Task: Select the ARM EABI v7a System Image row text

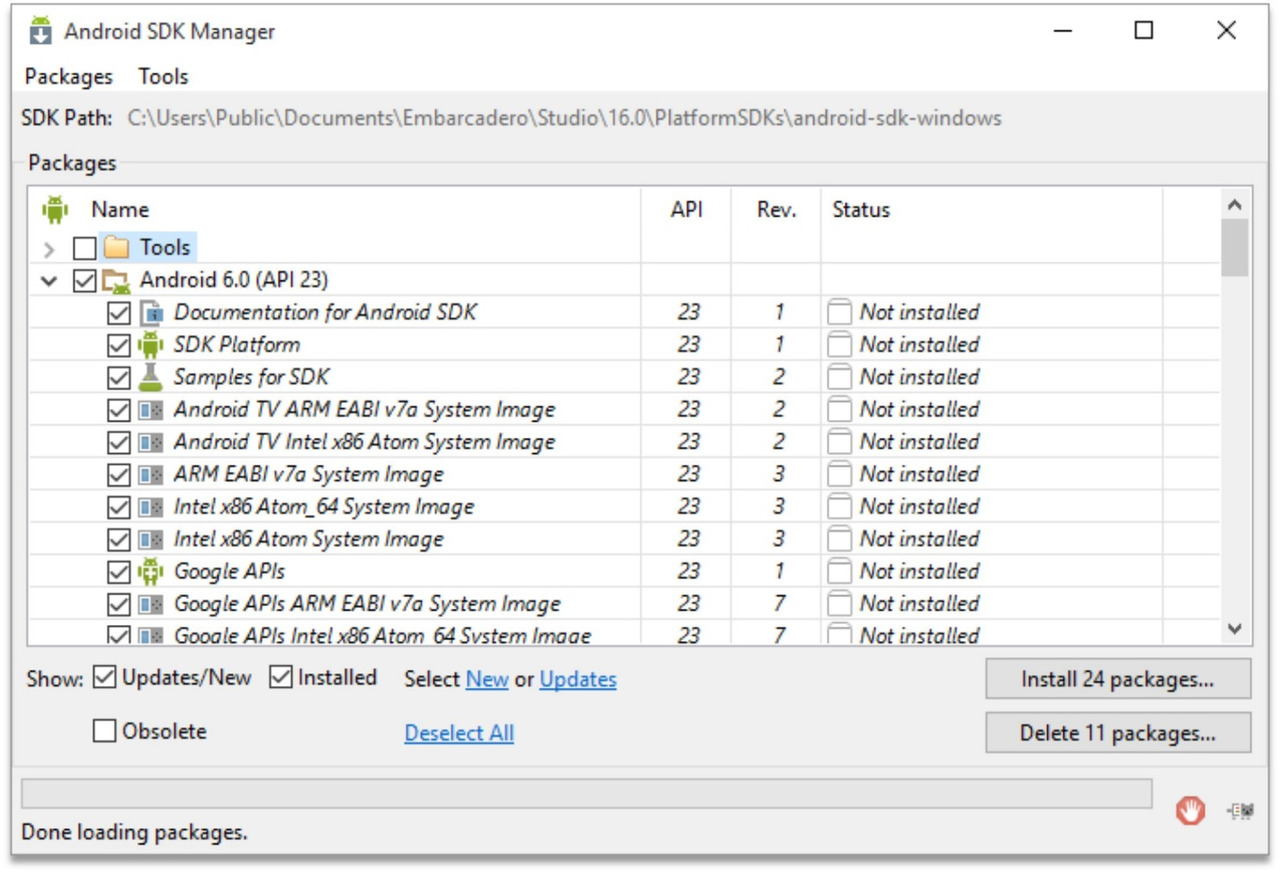Action: pyautogui.click(x=309, y=474)
